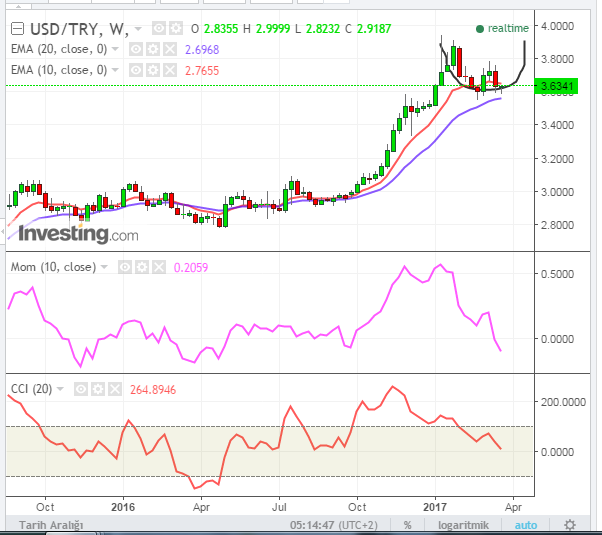Toggle visibility of Momentum indicator
The height and width of the screenshot is (535, 602).
125,267
